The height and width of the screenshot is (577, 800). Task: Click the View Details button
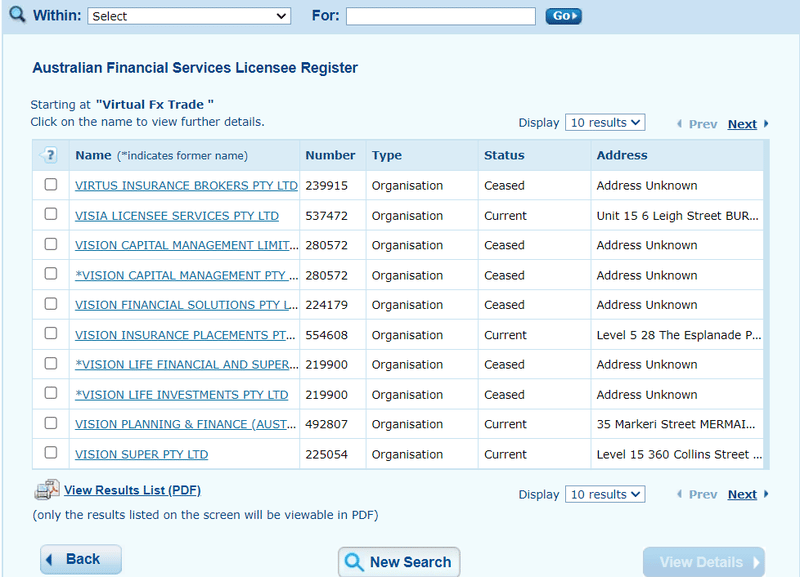pyautogui.click(x=704, y=562)
